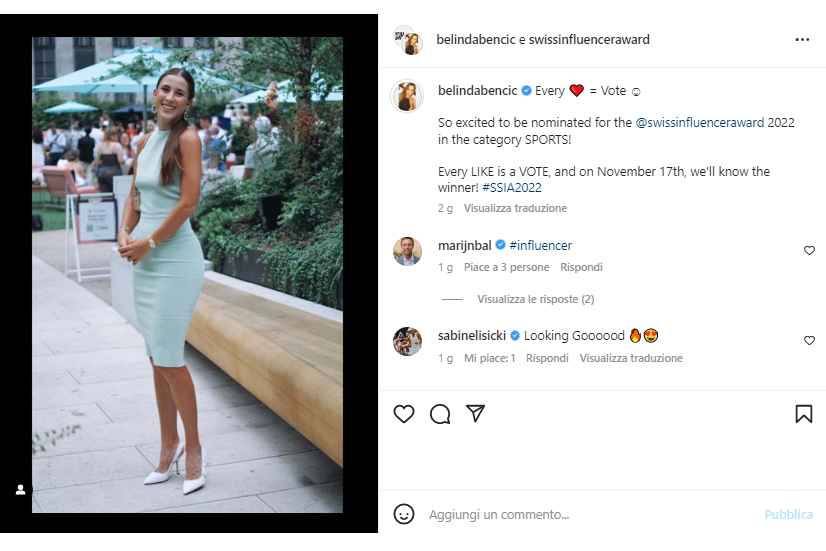Open sabinelisicki's profile avatar
The height and width of the screenshot is (551, 826).
[407, 341]
